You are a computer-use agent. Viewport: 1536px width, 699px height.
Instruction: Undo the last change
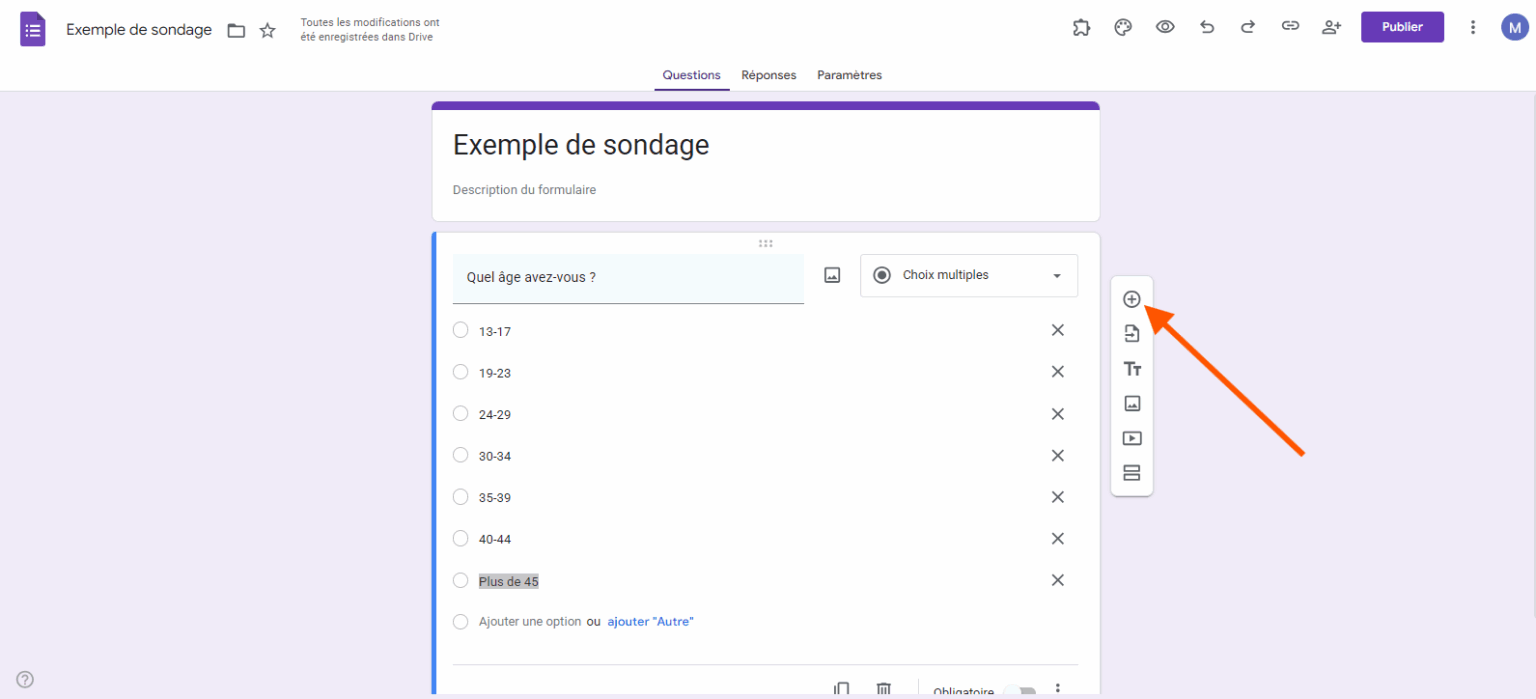point(1206,27)
